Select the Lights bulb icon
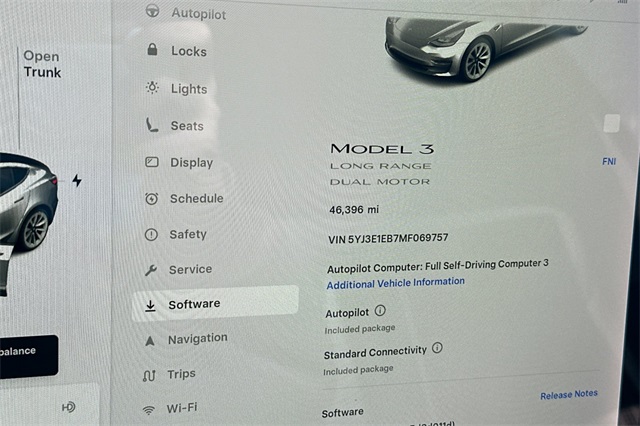The height and width of the screenshot is (426, 640). [152, 87]
